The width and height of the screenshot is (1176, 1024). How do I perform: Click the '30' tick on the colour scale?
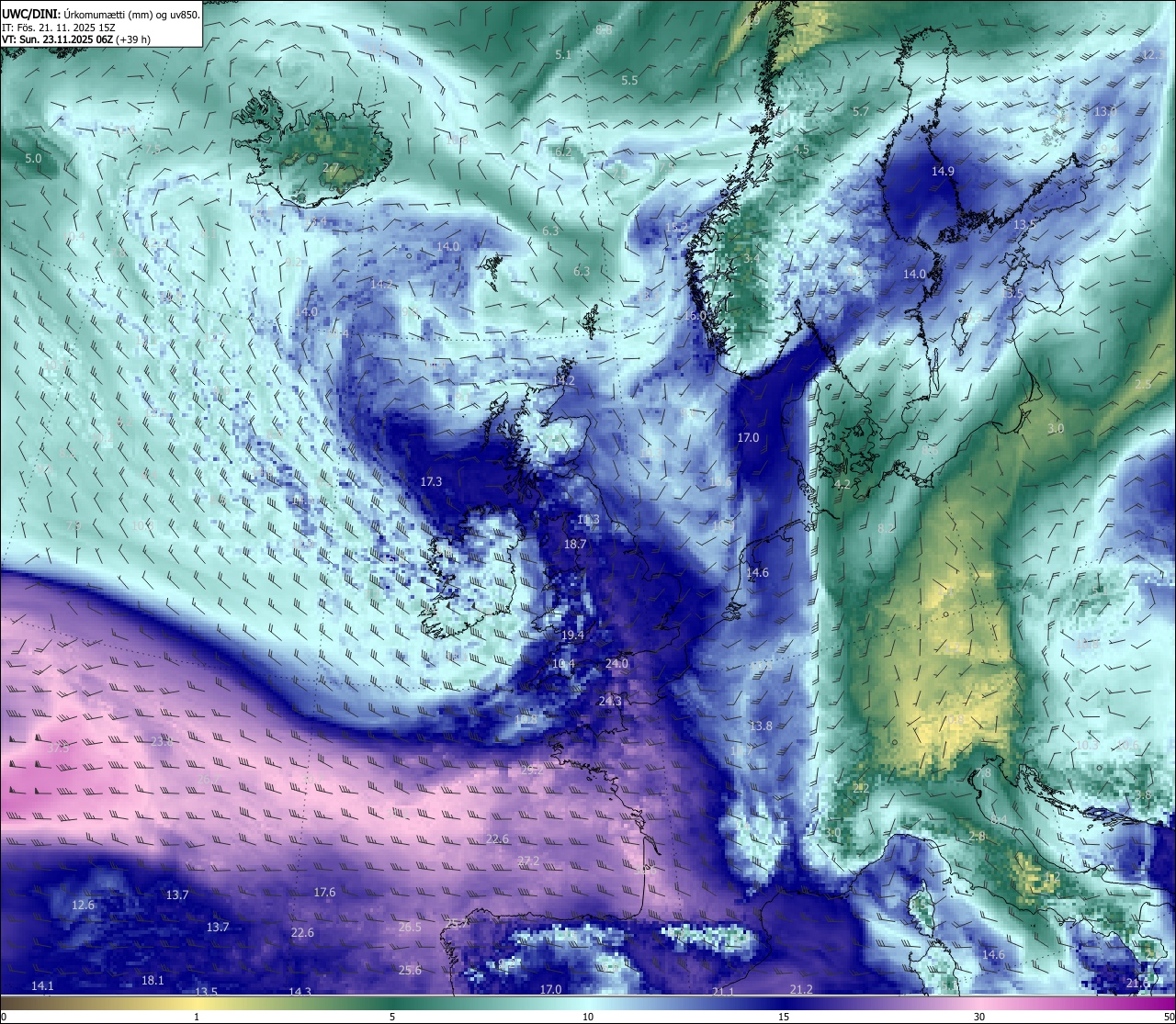click(x=979, y=1017)
